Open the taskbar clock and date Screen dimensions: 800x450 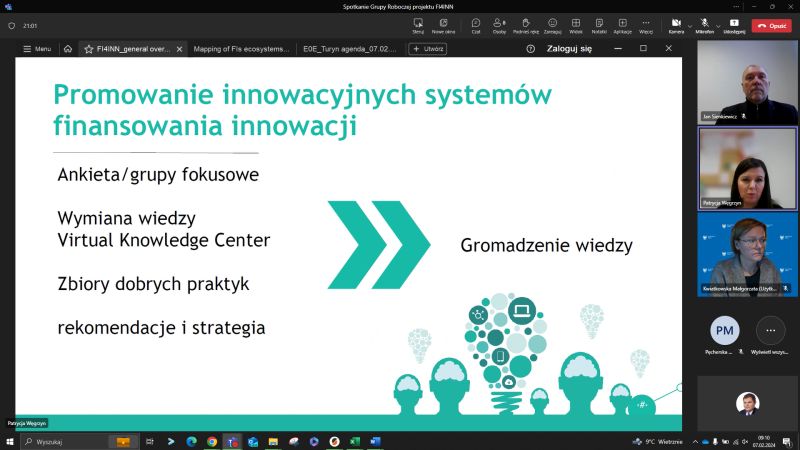click(x=764, y=442)
